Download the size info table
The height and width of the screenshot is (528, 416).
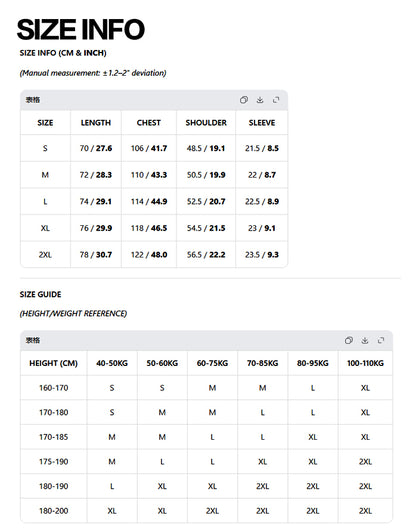pyautogui.click(x=260, y=100)
